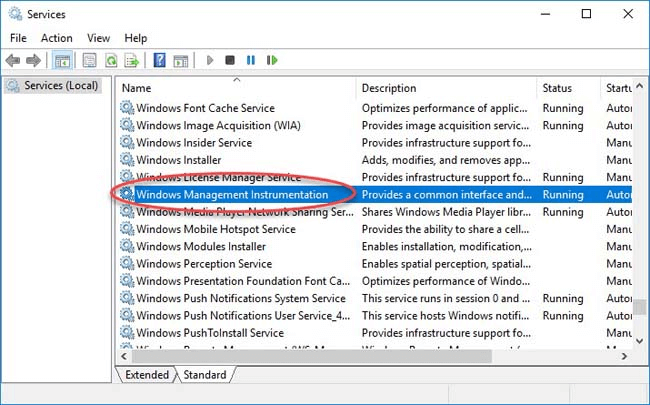The height and width of the screenshot is (405, 650).
Task: Maximize the Services window
Action: pyautogui.click(x=586, y=14)
